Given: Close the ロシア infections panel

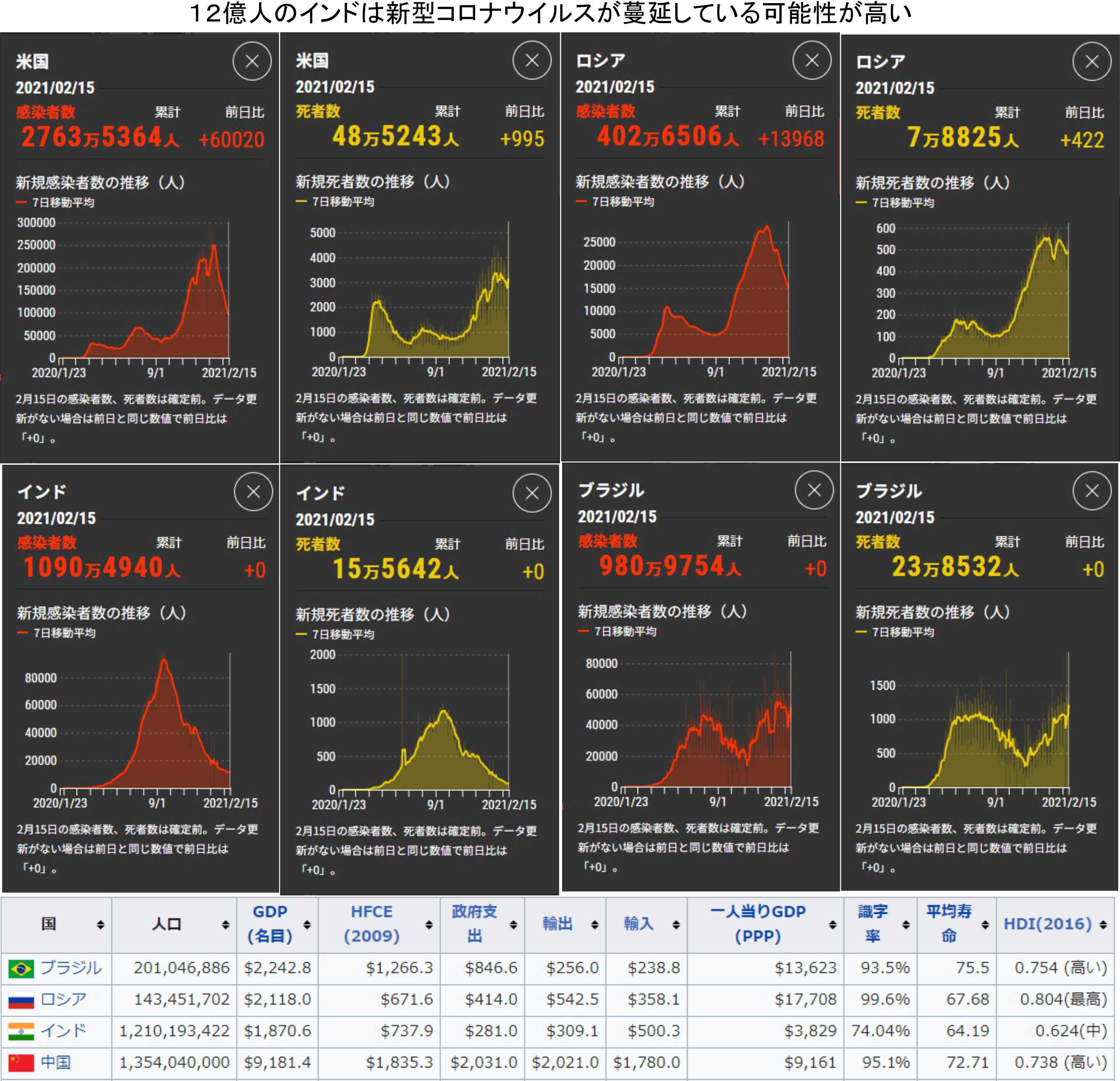Looking at the screenshot, I should pos(812,61).
